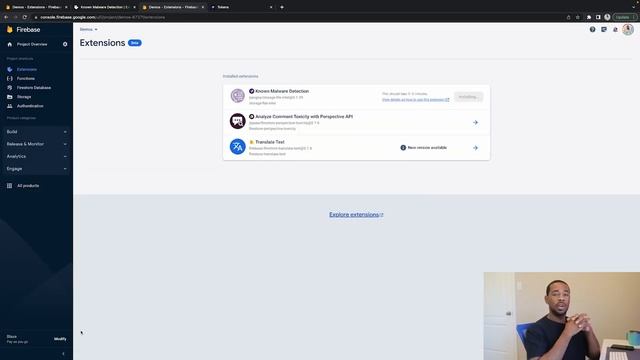Collapse the sidebar with bottom chevron
This screenshot has width=640, height=360.
tap(63, 354)
